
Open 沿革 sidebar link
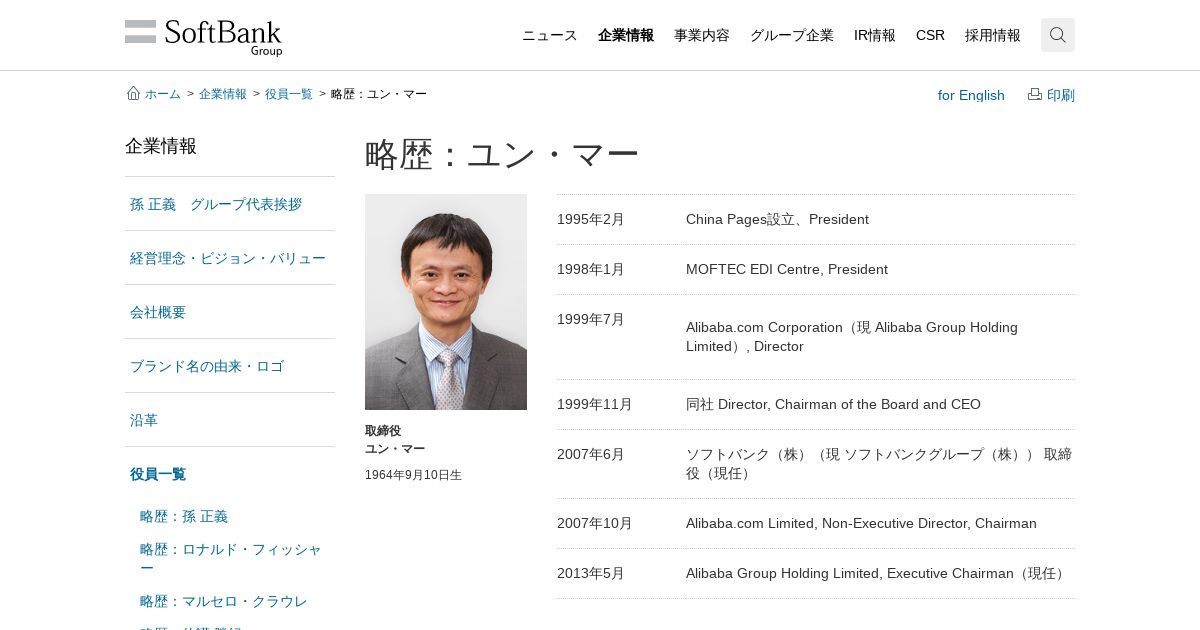(144, 420)
